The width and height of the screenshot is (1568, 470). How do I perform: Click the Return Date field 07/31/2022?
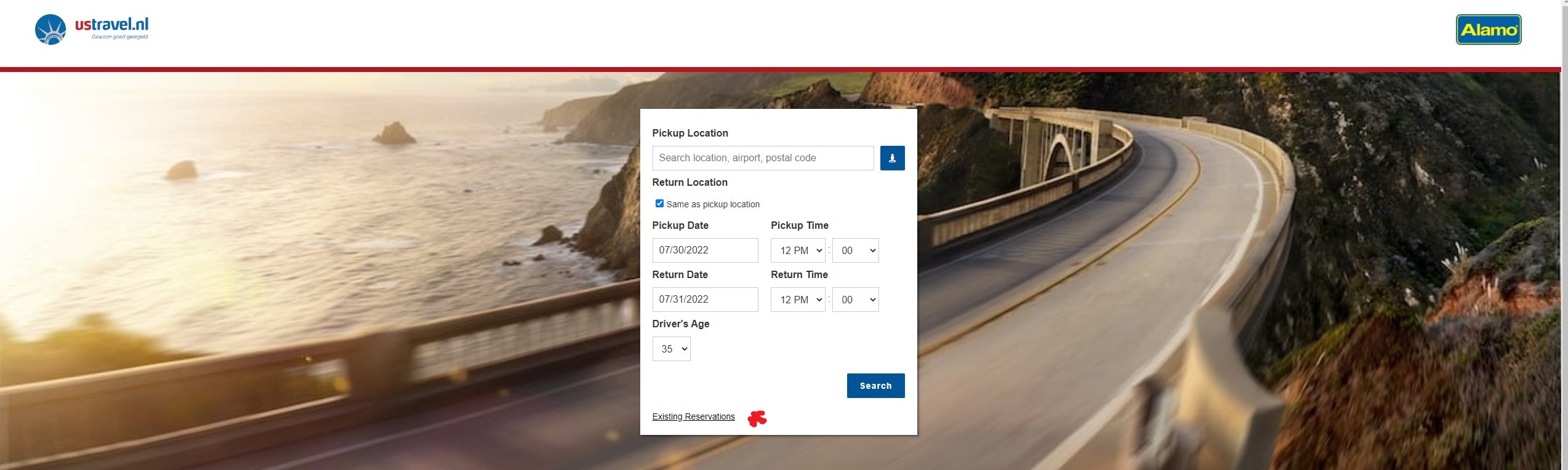click(705, 300)
